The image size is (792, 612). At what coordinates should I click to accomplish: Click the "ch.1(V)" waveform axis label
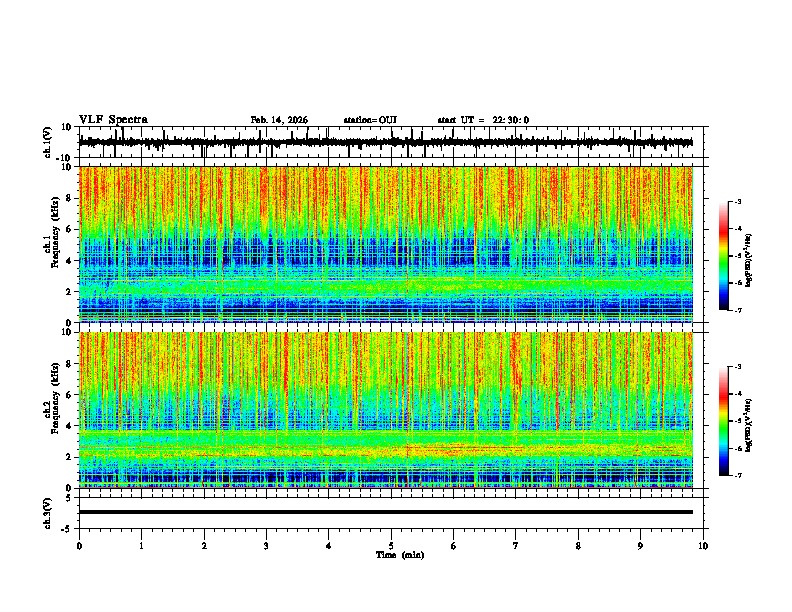[x=48, y=142]
